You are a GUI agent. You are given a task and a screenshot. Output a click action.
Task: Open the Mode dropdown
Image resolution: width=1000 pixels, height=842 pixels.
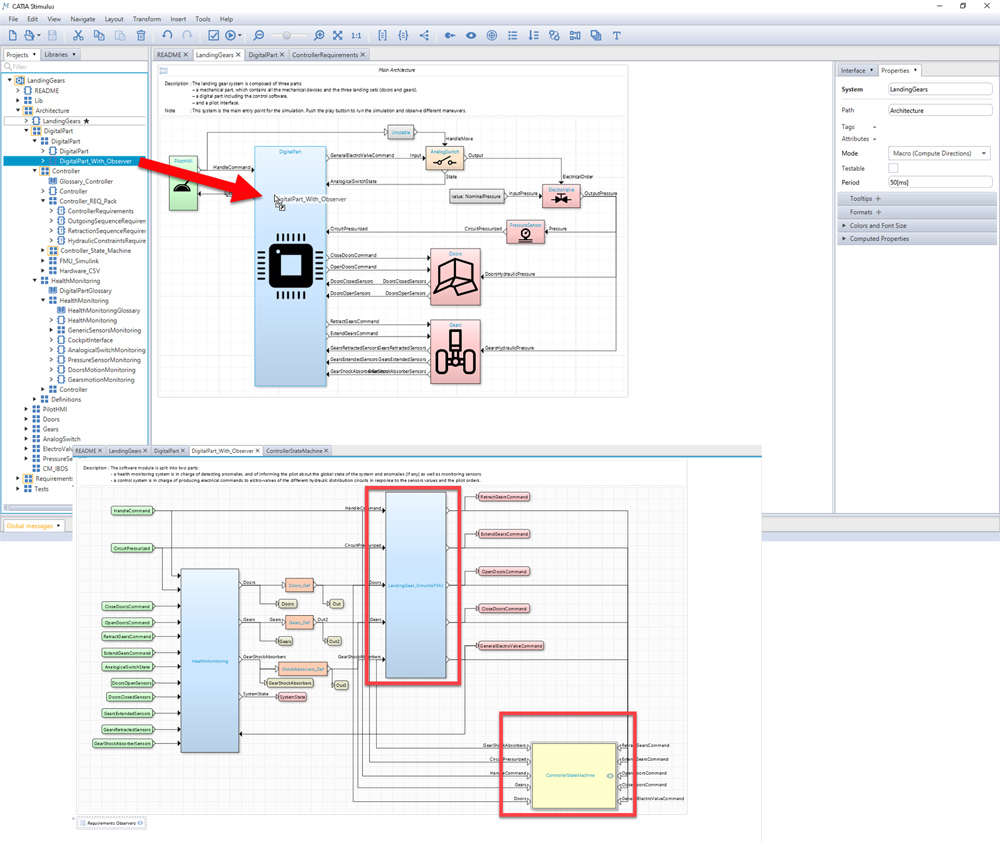click(940, 153)
